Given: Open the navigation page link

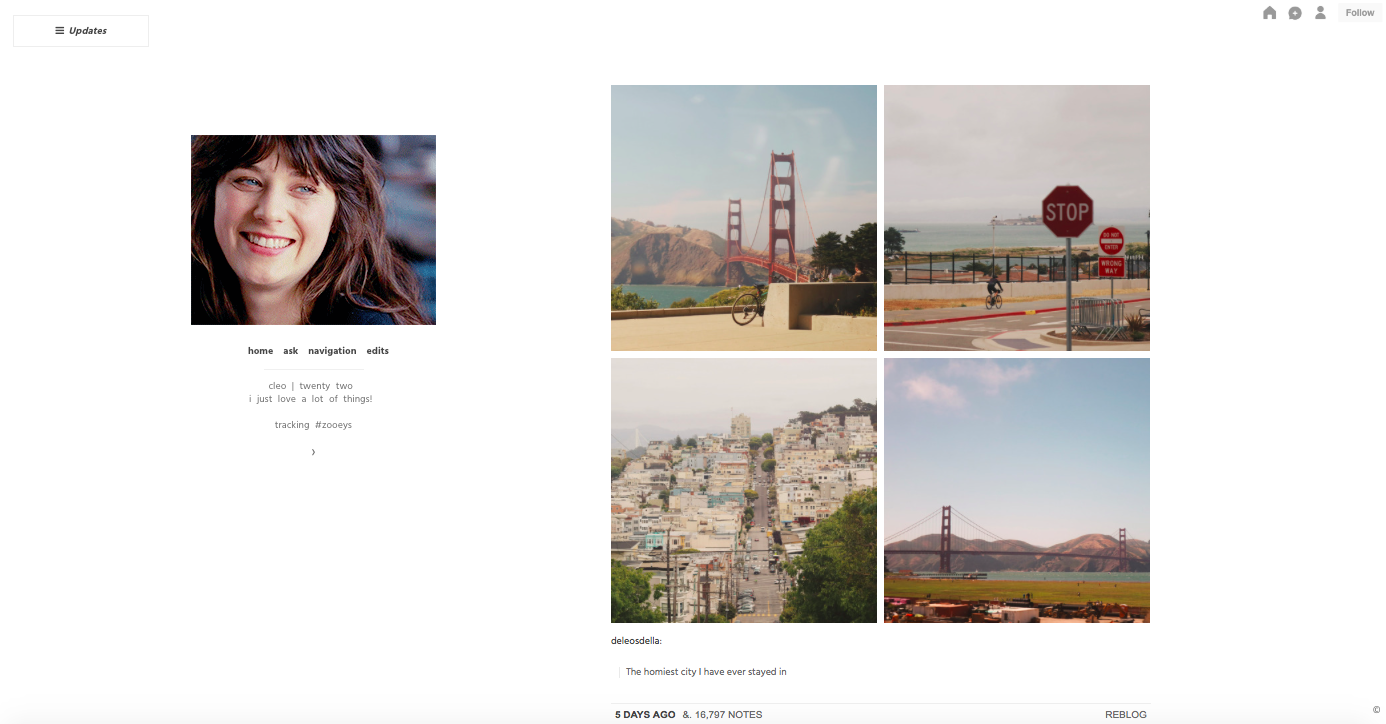Looking at the screenshot, I should pos(332,351).
